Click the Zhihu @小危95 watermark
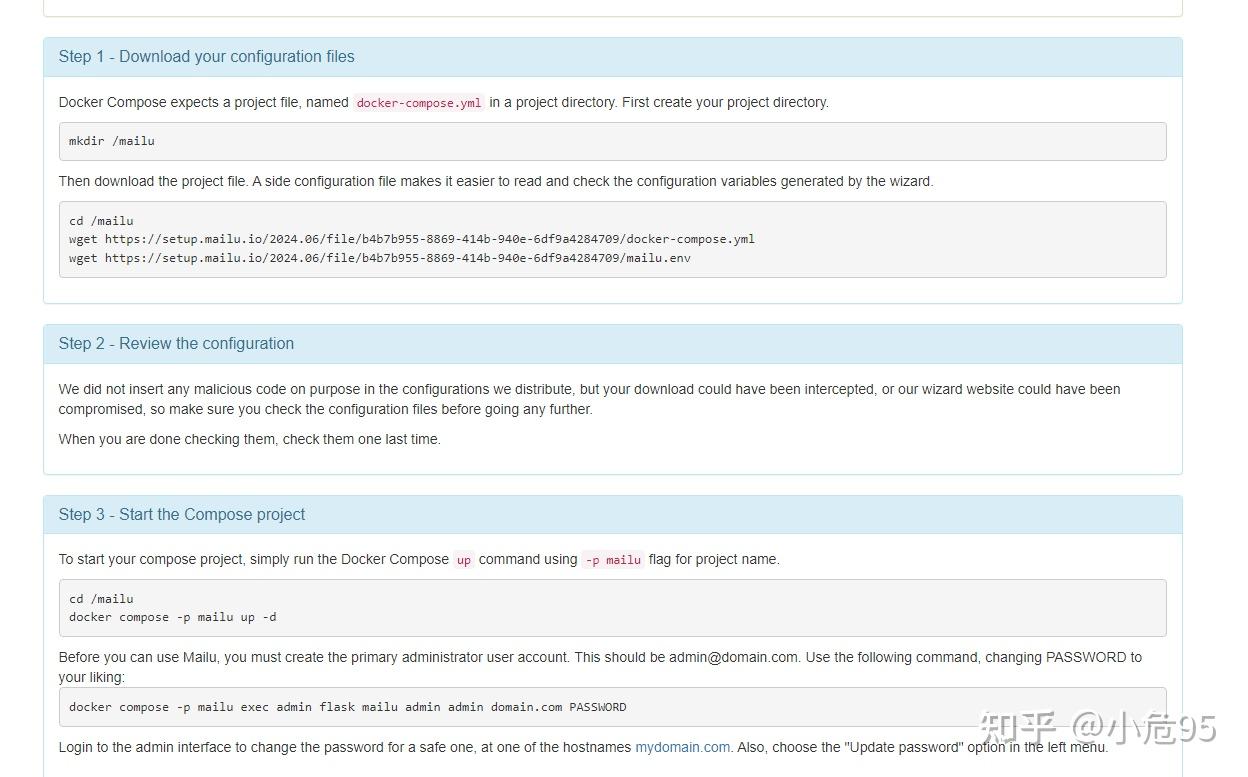Viewport: 1248px width, 777px height. pos(1097,728)
